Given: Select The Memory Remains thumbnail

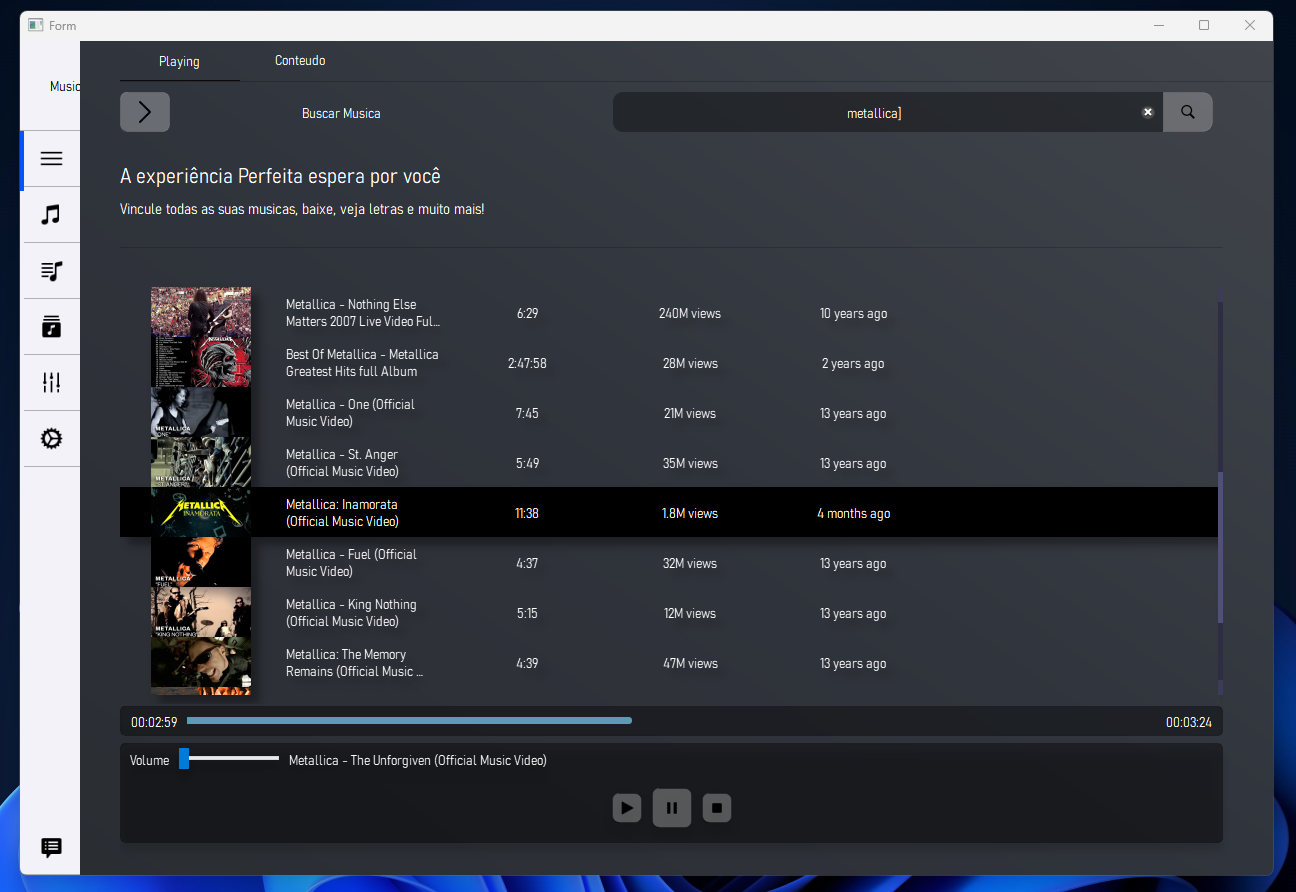Looking at the screenshot, I should point(201,663).
